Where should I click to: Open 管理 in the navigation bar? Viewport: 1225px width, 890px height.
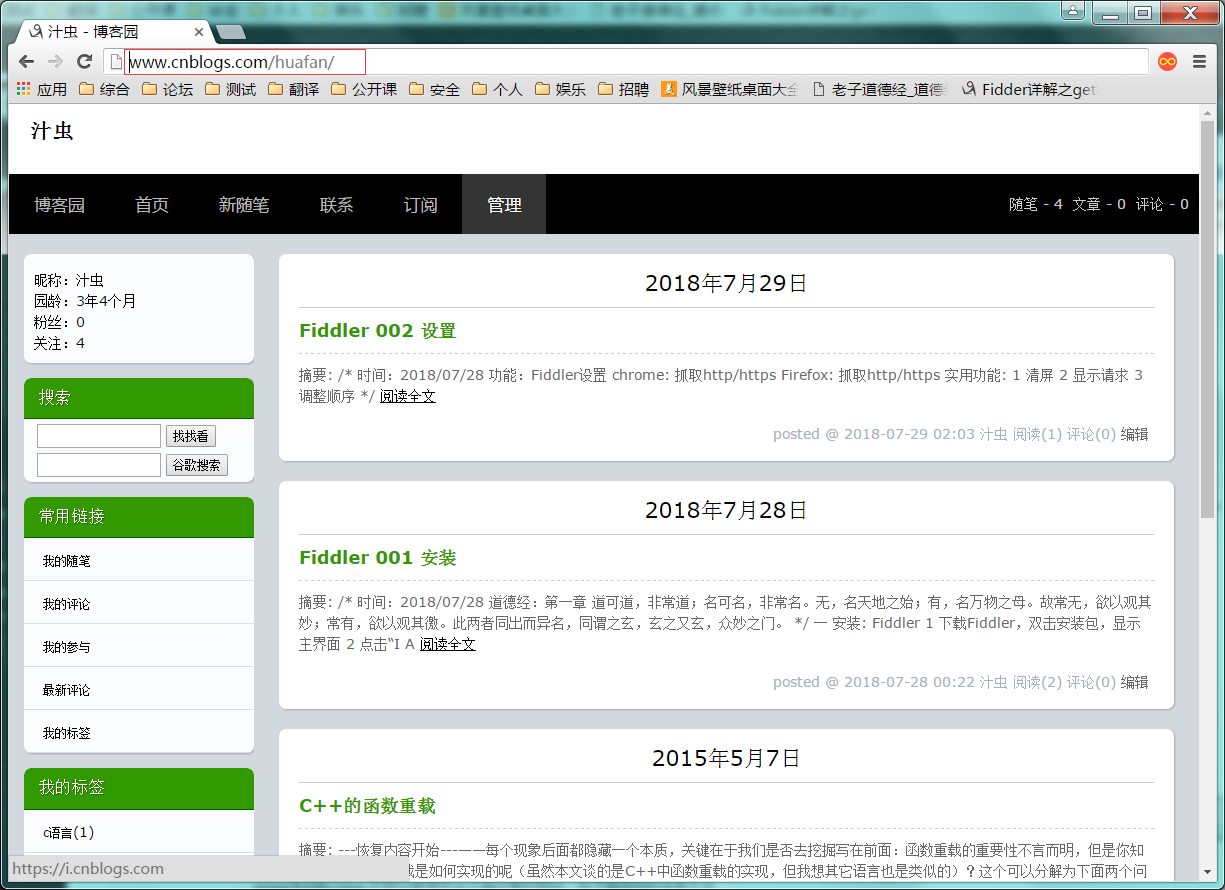[504, 205]
